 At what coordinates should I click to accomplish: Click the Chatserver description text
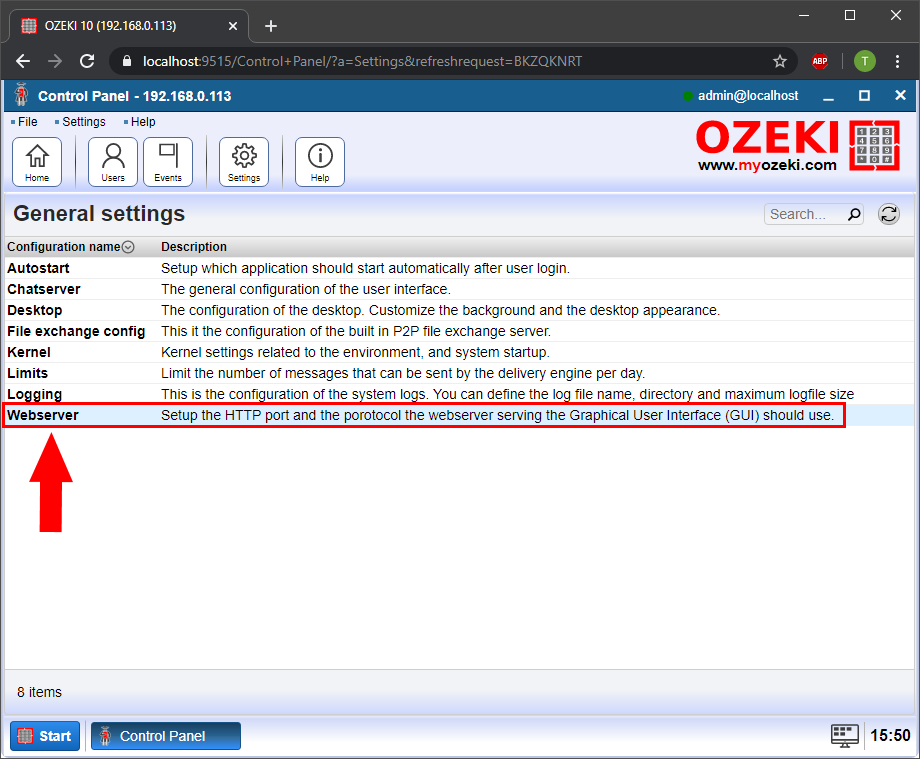pos(306,289)
